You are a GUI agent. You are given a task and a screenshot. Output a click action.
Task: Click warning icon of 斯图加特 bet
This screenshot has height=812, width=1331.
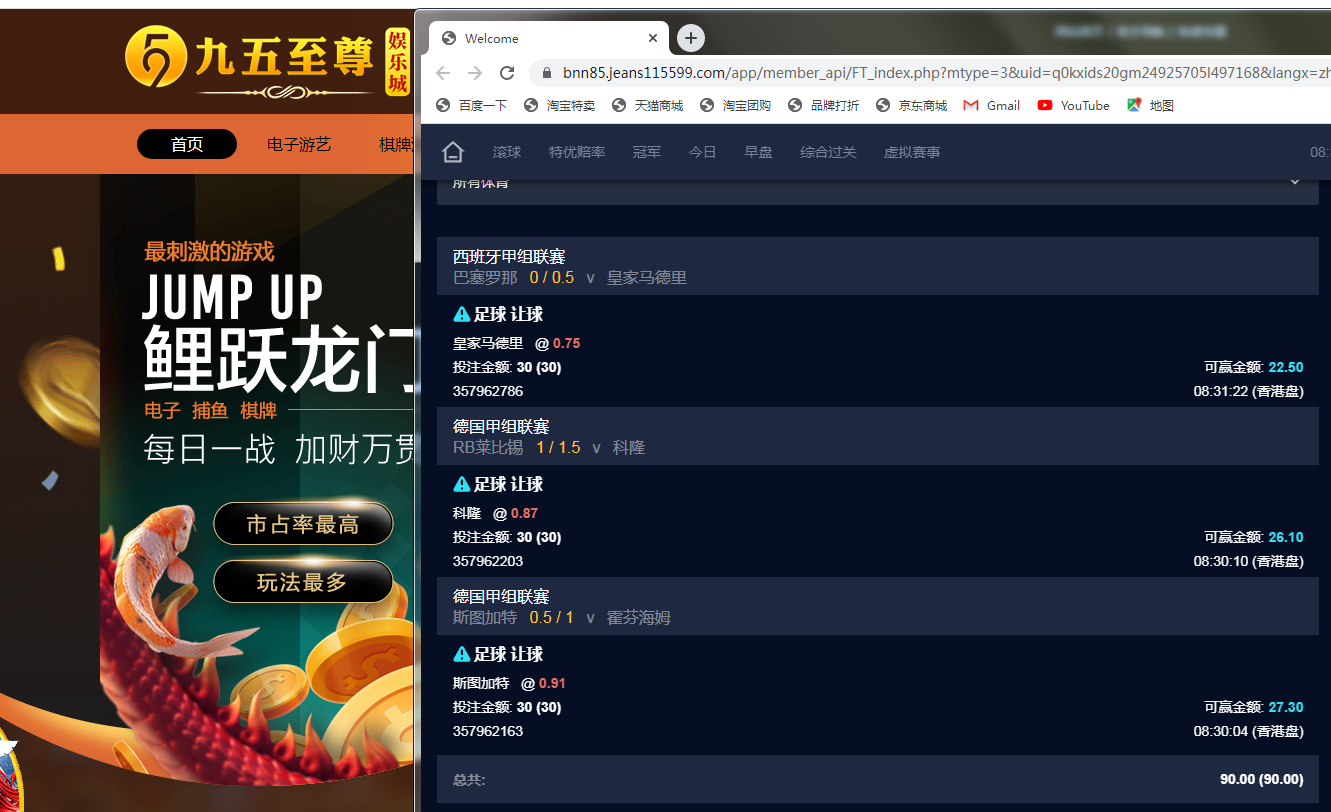461,654
